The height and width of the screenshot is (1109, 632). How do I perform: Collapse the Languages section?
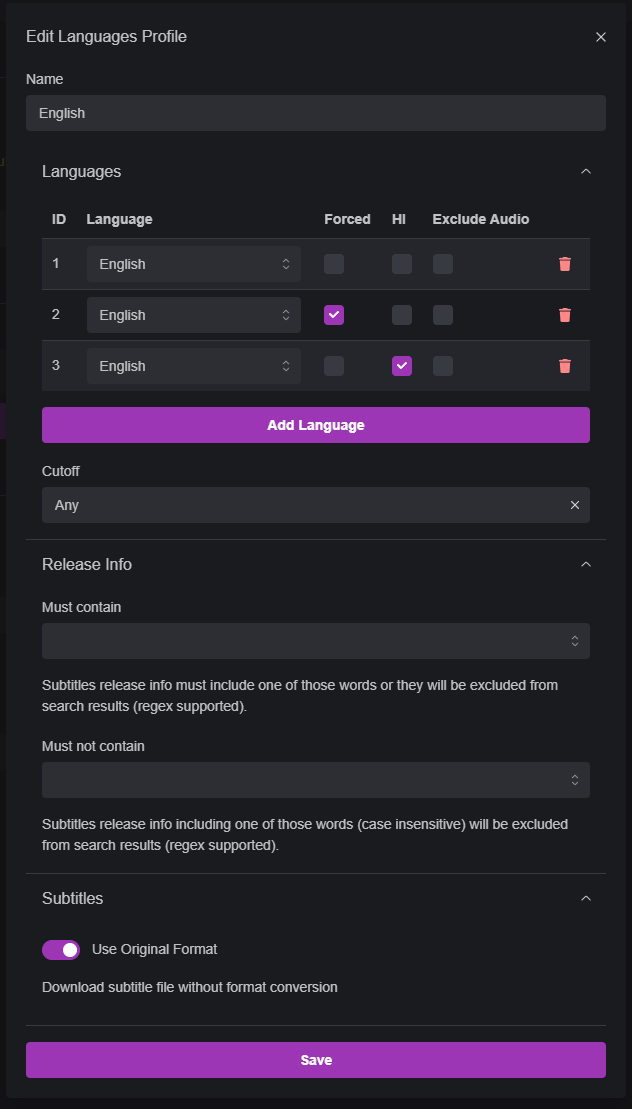(x=586, y=171)
